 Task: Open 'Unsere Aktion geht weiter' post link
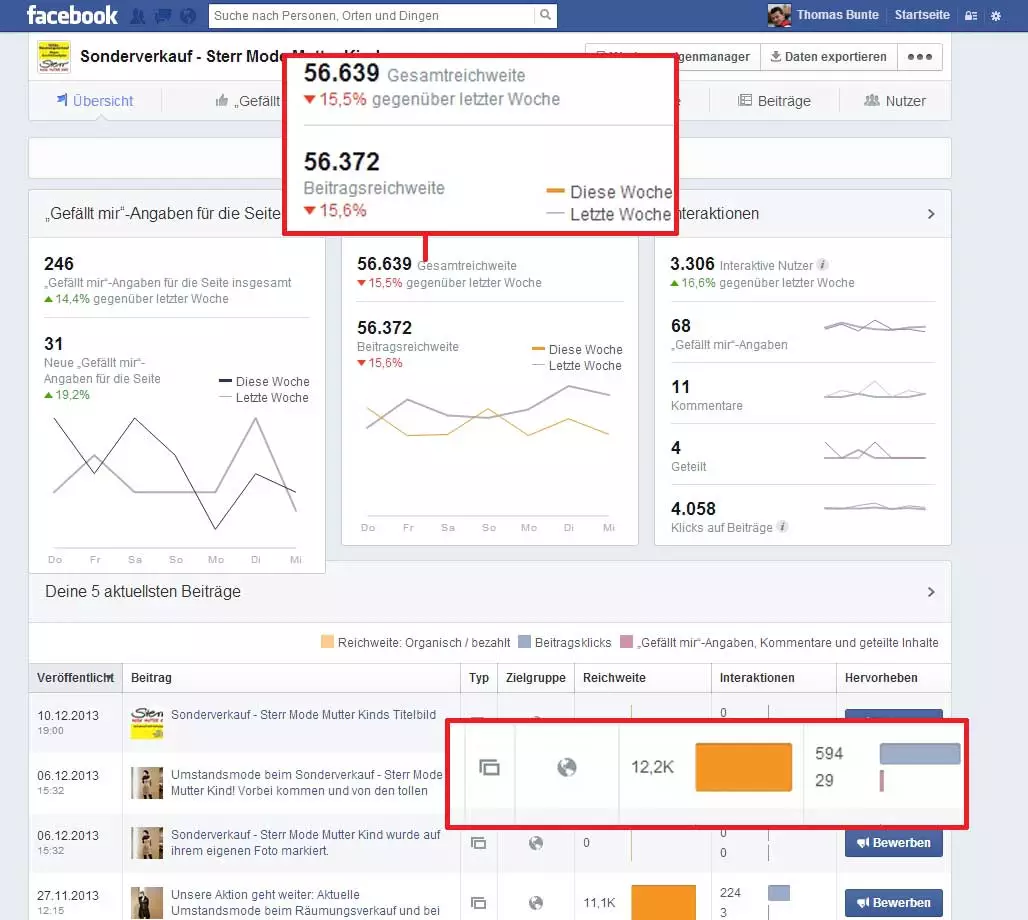[306, 903]
